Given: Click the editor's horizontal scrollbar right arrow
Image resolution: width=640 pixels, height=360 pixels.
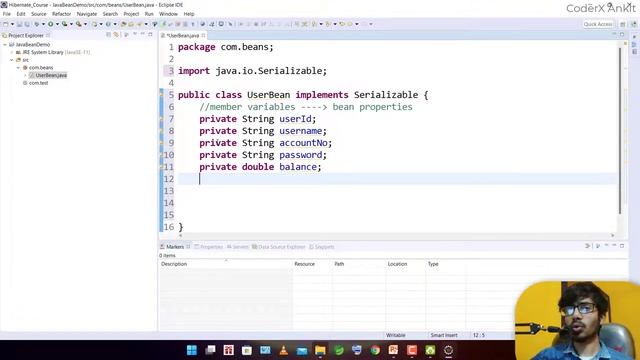Looking at the screenshot, I should tap(612, 236).
